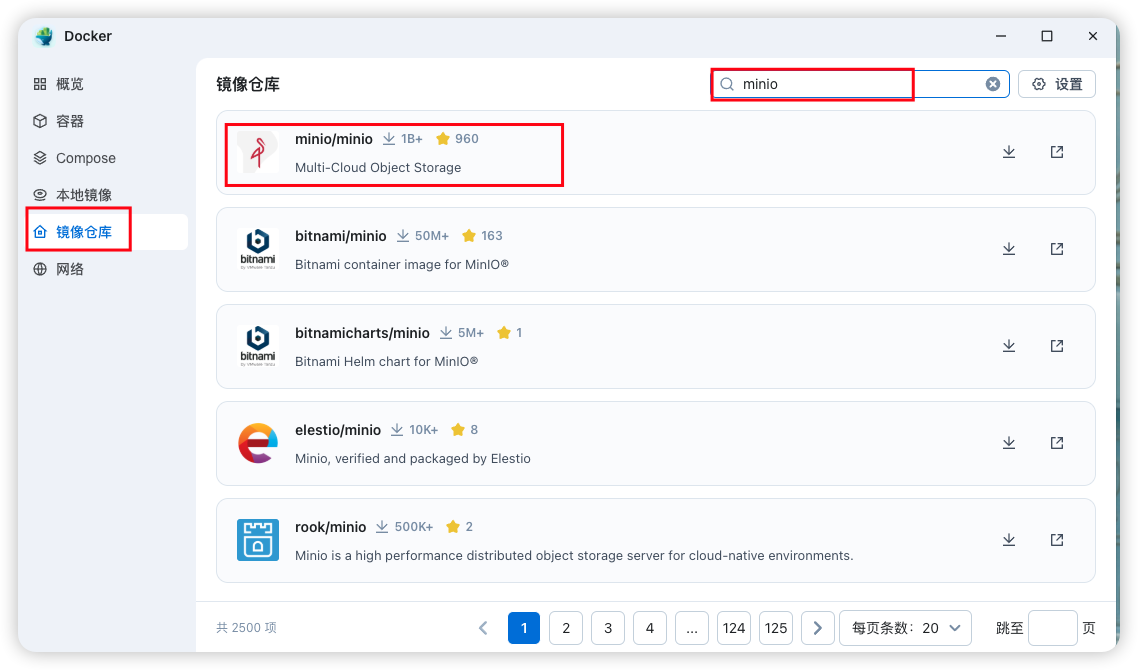Focus the 跳至 page number field
Viewport: 1138px width, 670px height.
tap(1053, 628)
